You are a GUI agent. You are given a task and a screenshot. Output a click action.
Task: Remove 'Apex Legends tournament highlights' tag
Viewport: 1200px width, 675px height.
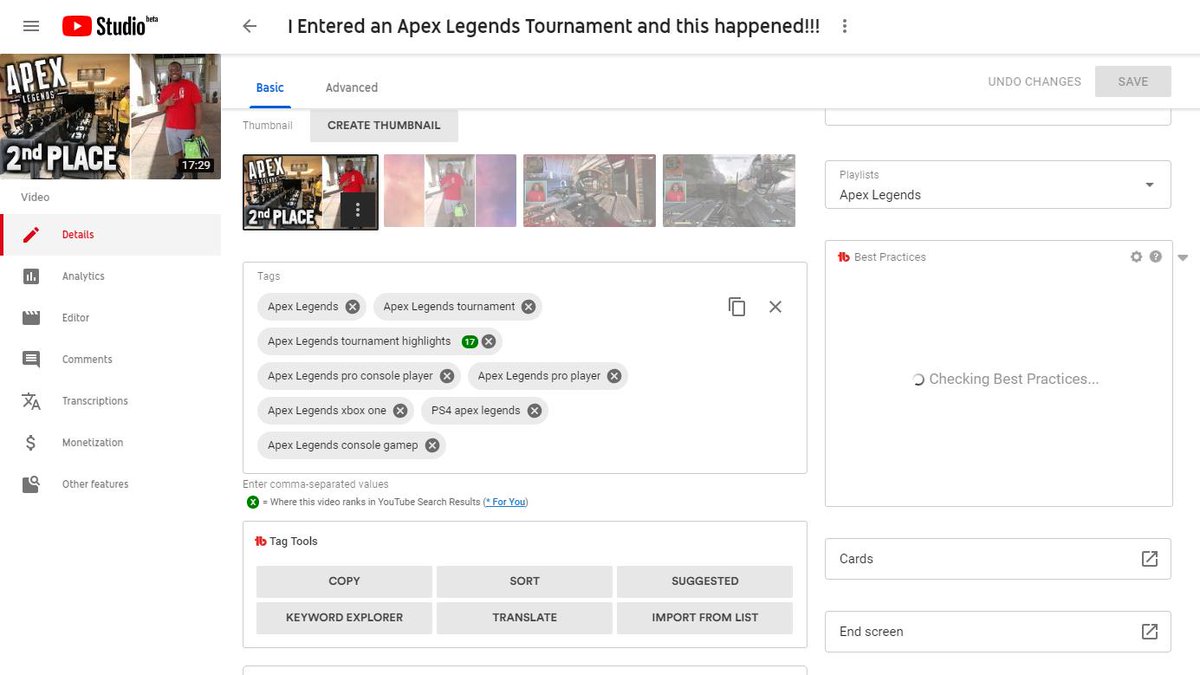(x=489, y=341)
